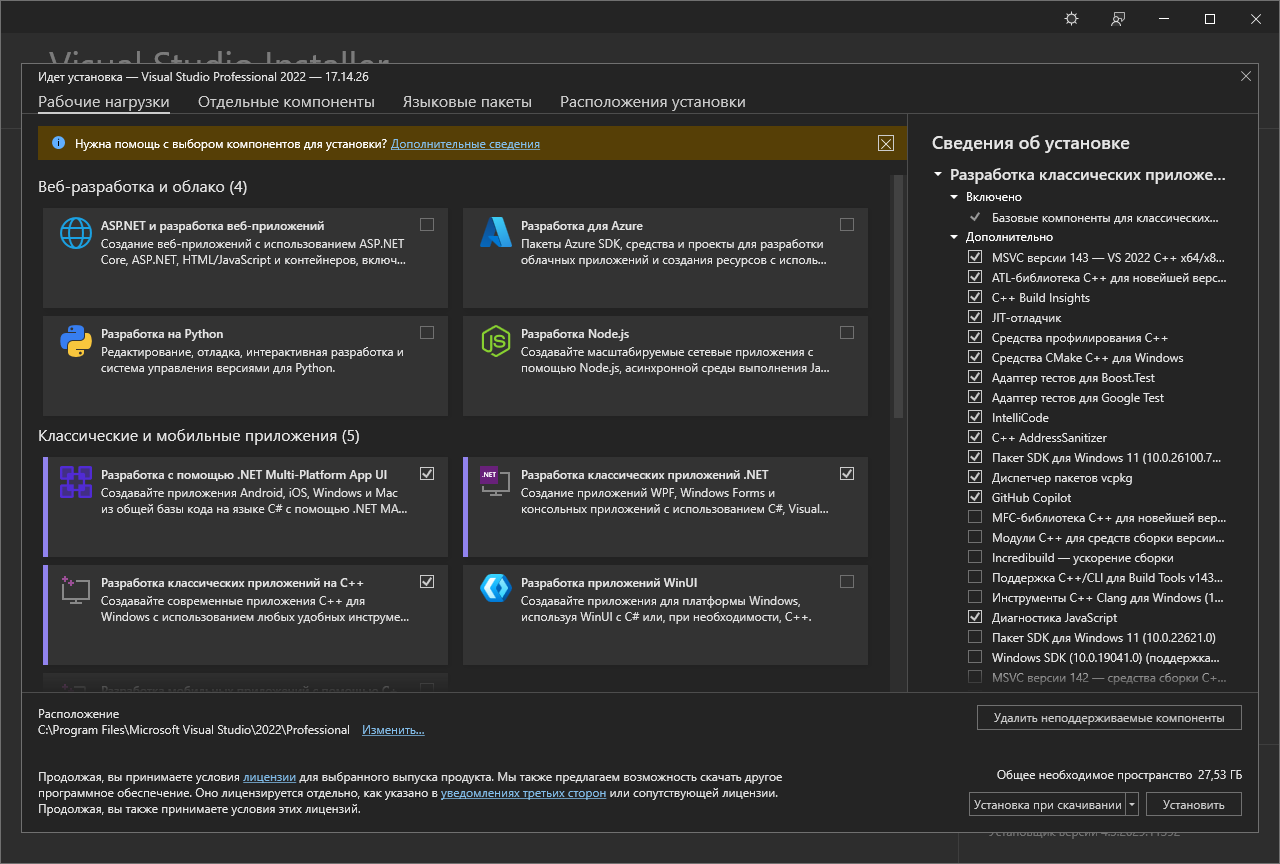The width and height of the screenshot is (1280, 864).
Task: Click the Node.js workload icon
Action: [496, 341]
